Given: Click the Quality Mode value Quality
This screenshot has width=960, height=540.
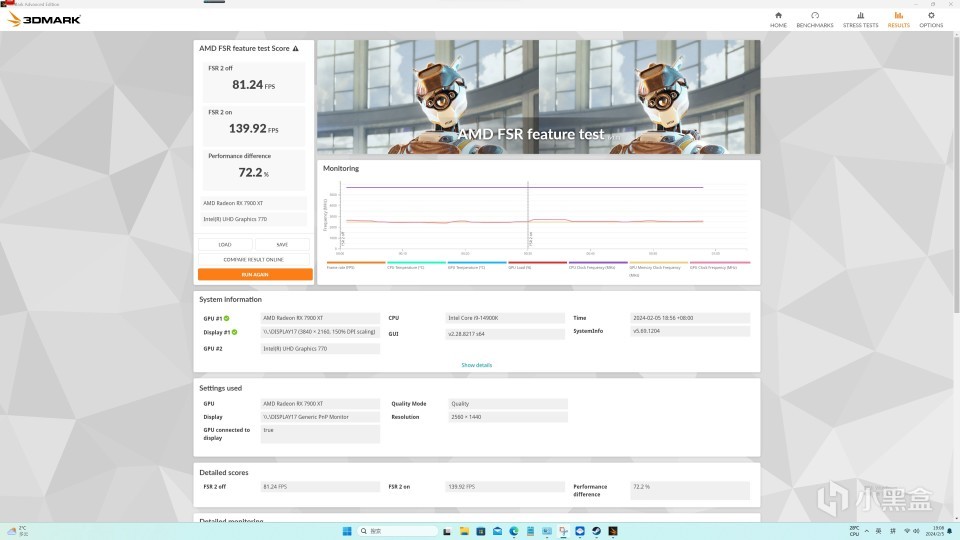Looking at the screenshot, I should coord(508,403).
